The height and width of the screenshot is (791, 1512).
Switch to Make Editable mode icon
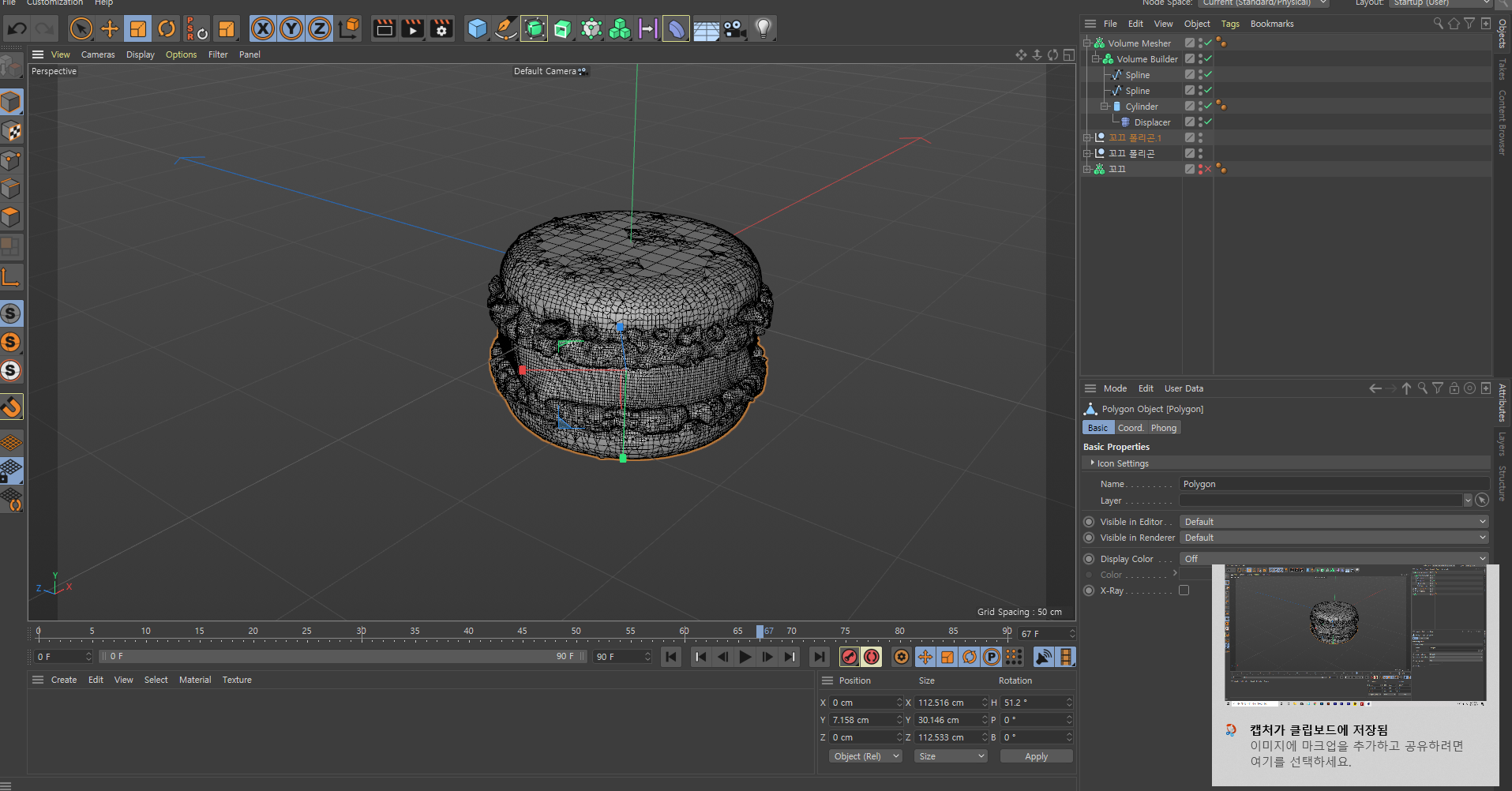pos(11,67)
